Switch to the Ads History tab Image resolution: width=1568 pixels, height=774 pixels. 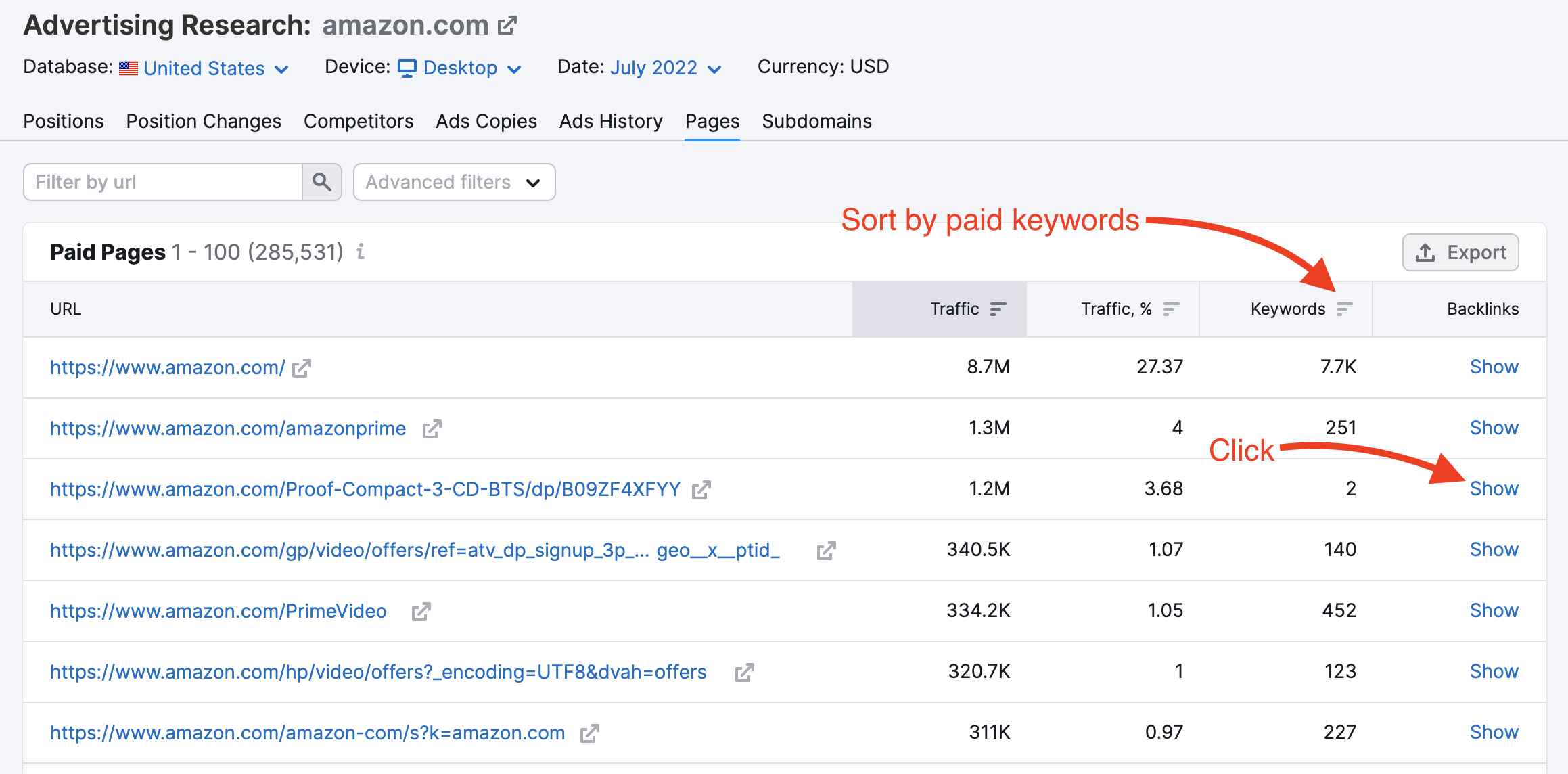click(x=611, y=121)
